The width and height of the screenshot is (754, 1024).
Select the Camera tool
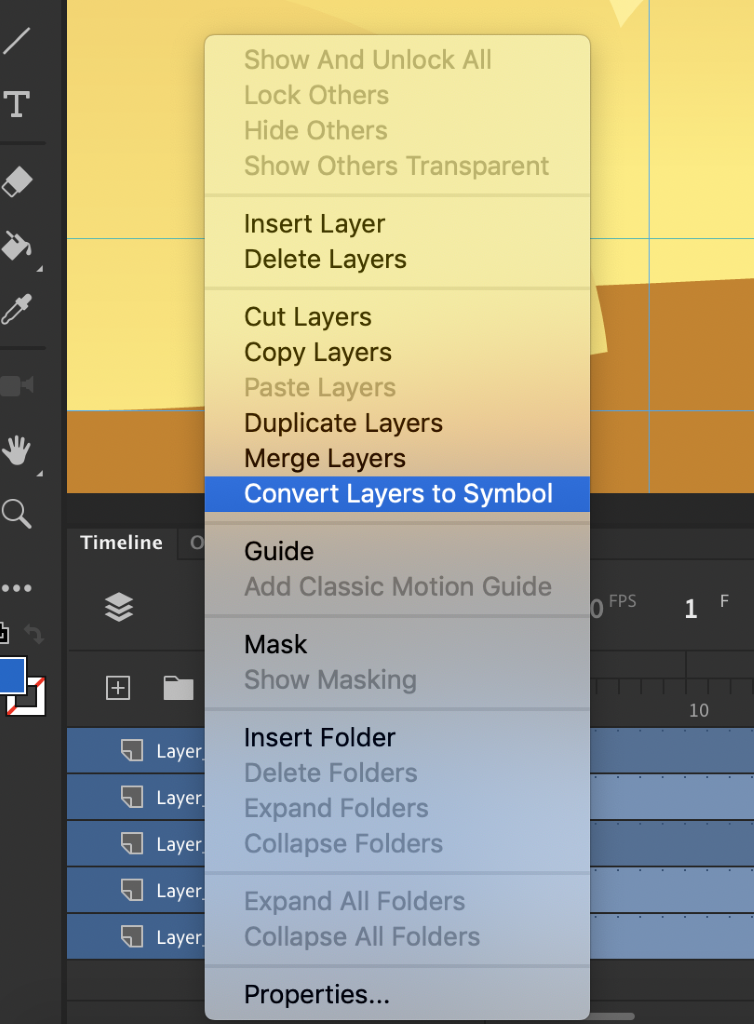[x=17, y=385]
